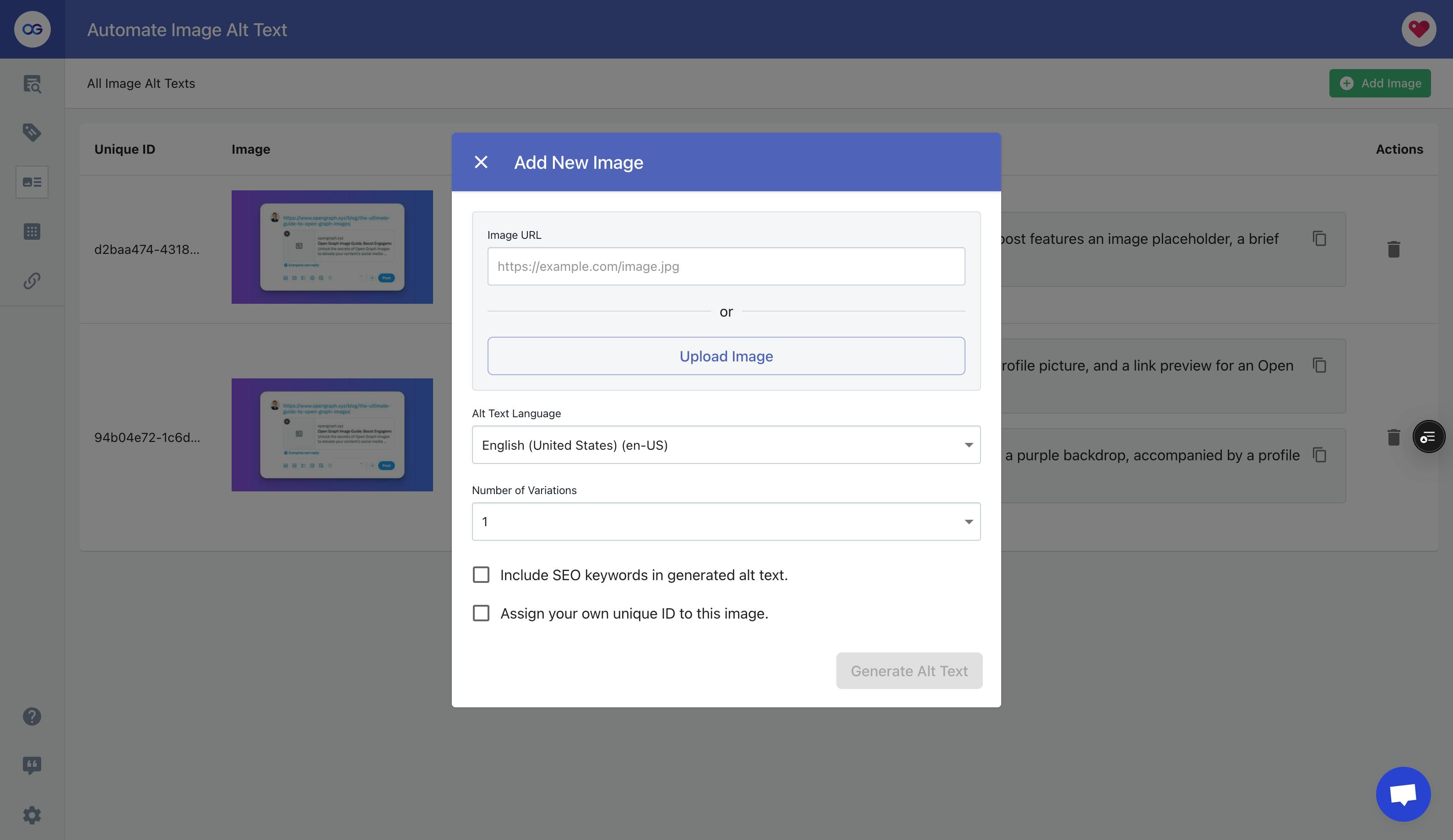Click the Upload Image button
Screen dimensions: 1453x840
pyautogui.click(x=726, y=356)
